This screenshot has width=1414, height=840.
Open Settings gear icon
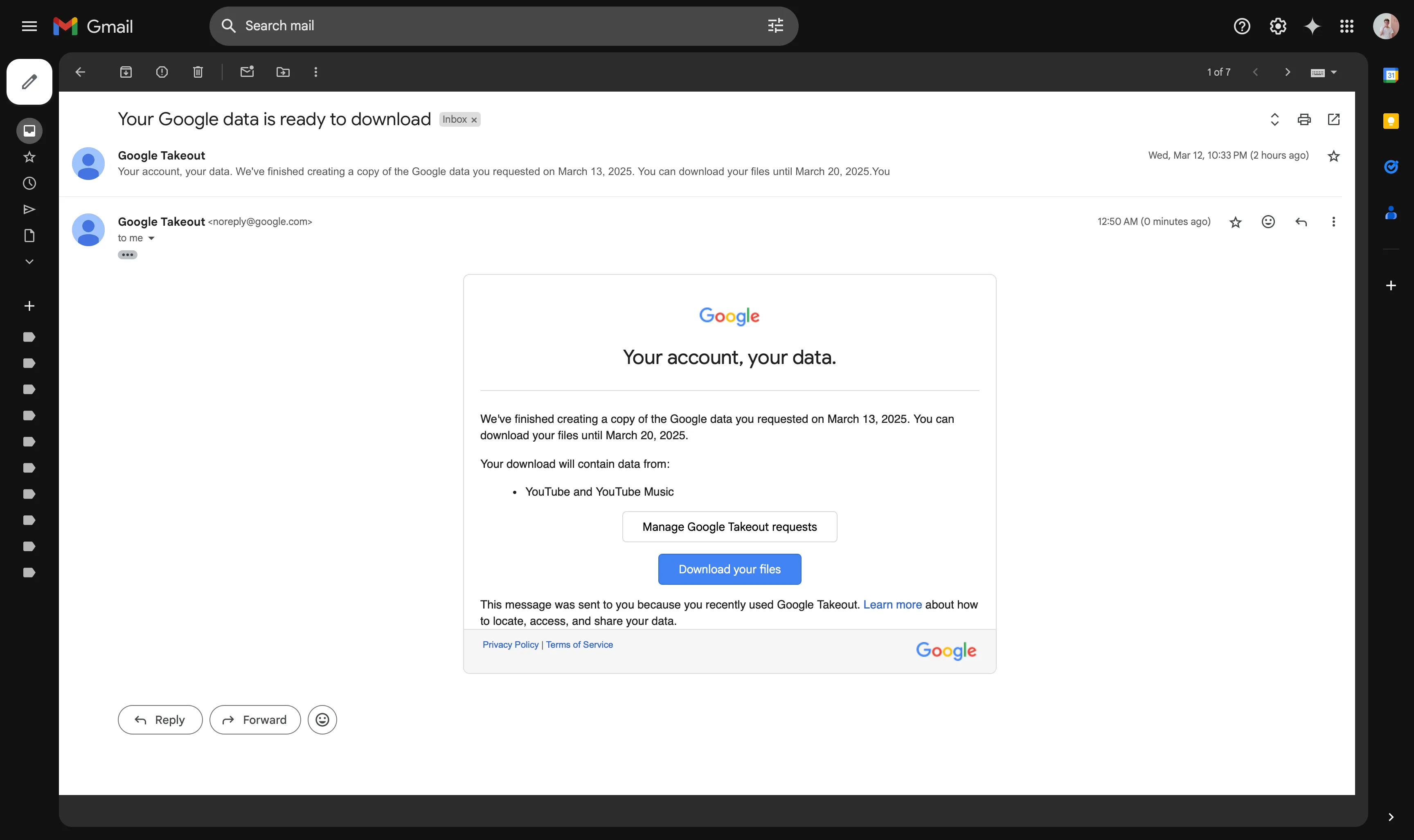pos(1277,26)
